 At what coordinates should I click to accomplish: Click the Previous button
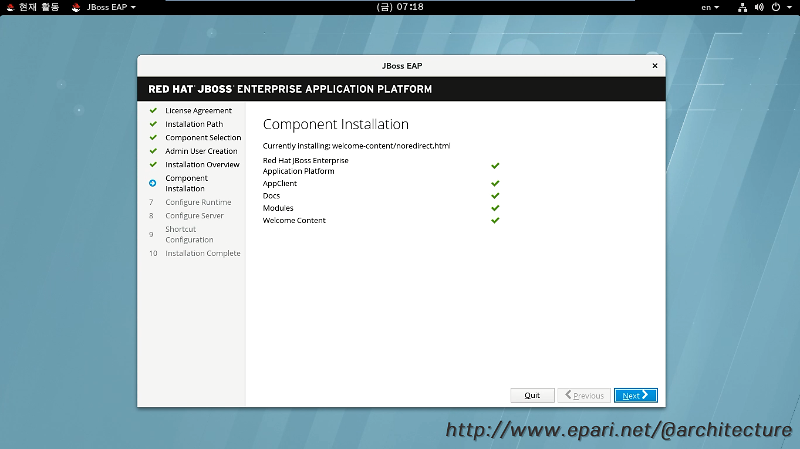(584, 395)
